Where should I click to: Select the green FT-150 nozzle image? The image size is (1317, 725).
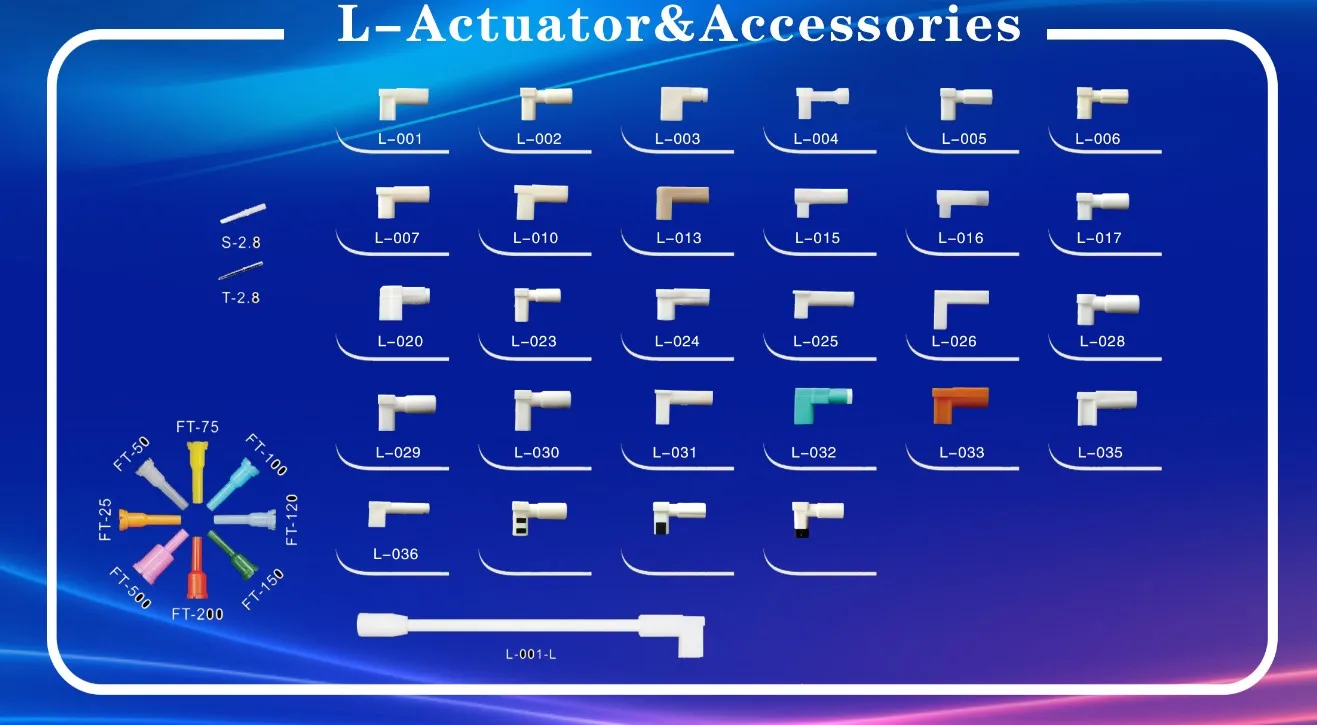tap(233, 557)
